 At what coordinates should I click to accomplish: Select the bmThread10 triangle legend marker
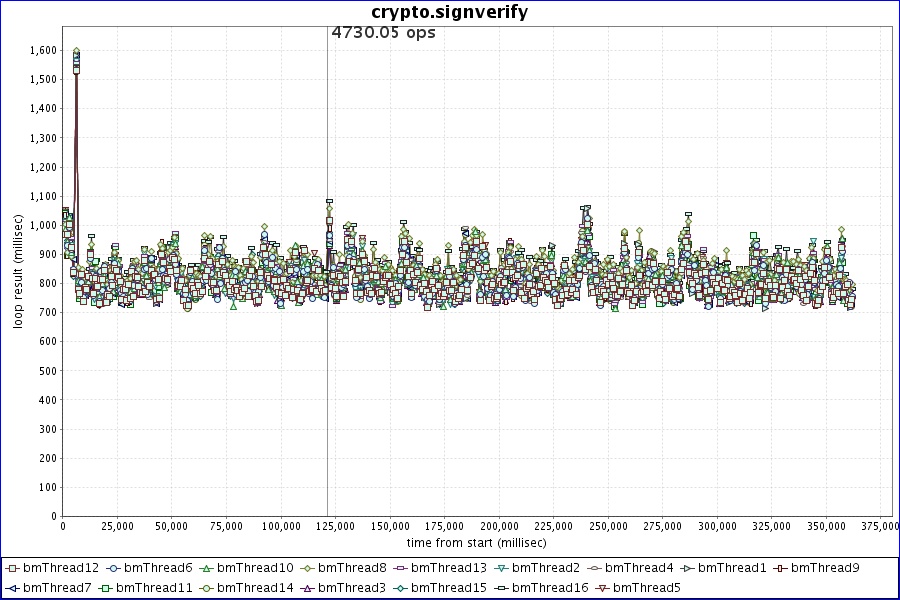tap(206, 568)
